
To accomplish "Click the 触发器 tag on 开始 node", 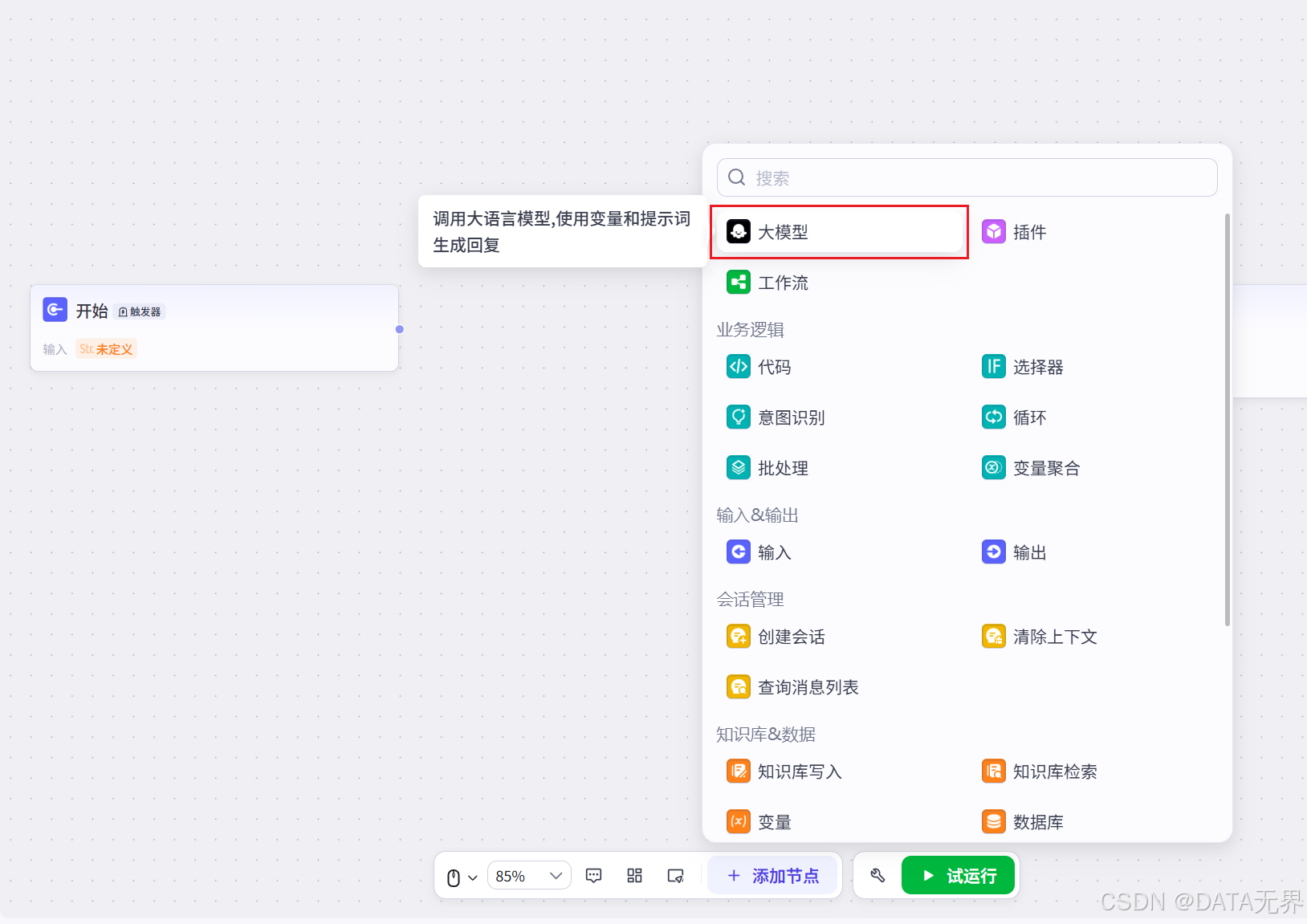I will click(140, 312).
